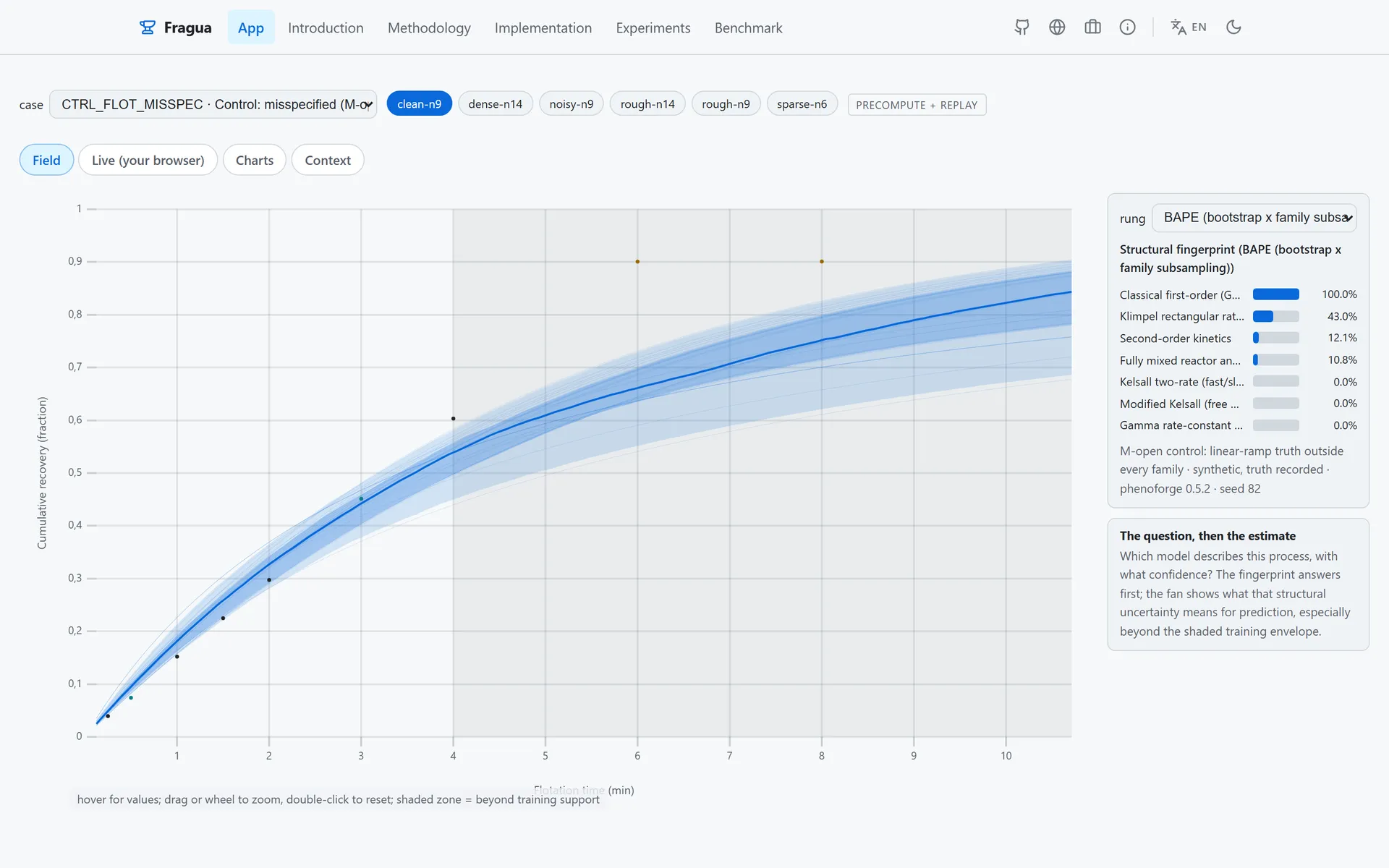1389x868 pixels.
Task: Click the Klimpel rectangular 43.0% bar
Action: tap(1275, 316)
